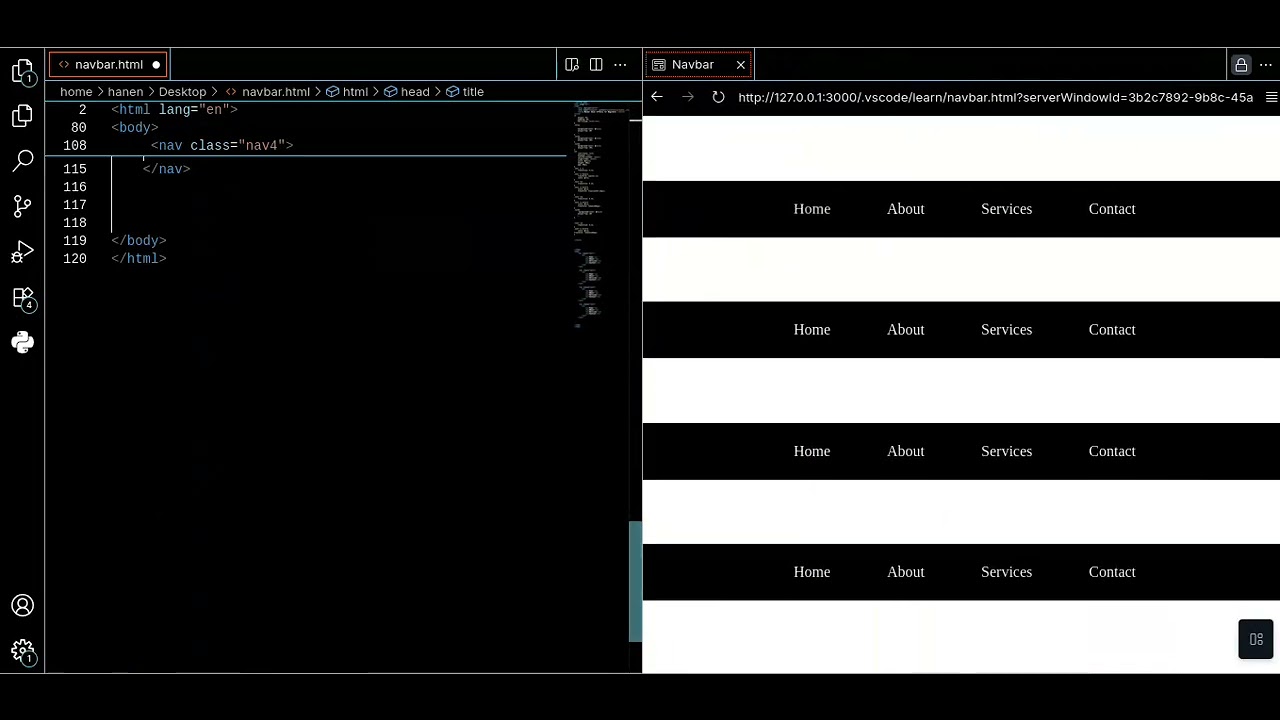Open the Source Control view
The width and height of the screenshot is (1280, 720).
tap(22, 206)
